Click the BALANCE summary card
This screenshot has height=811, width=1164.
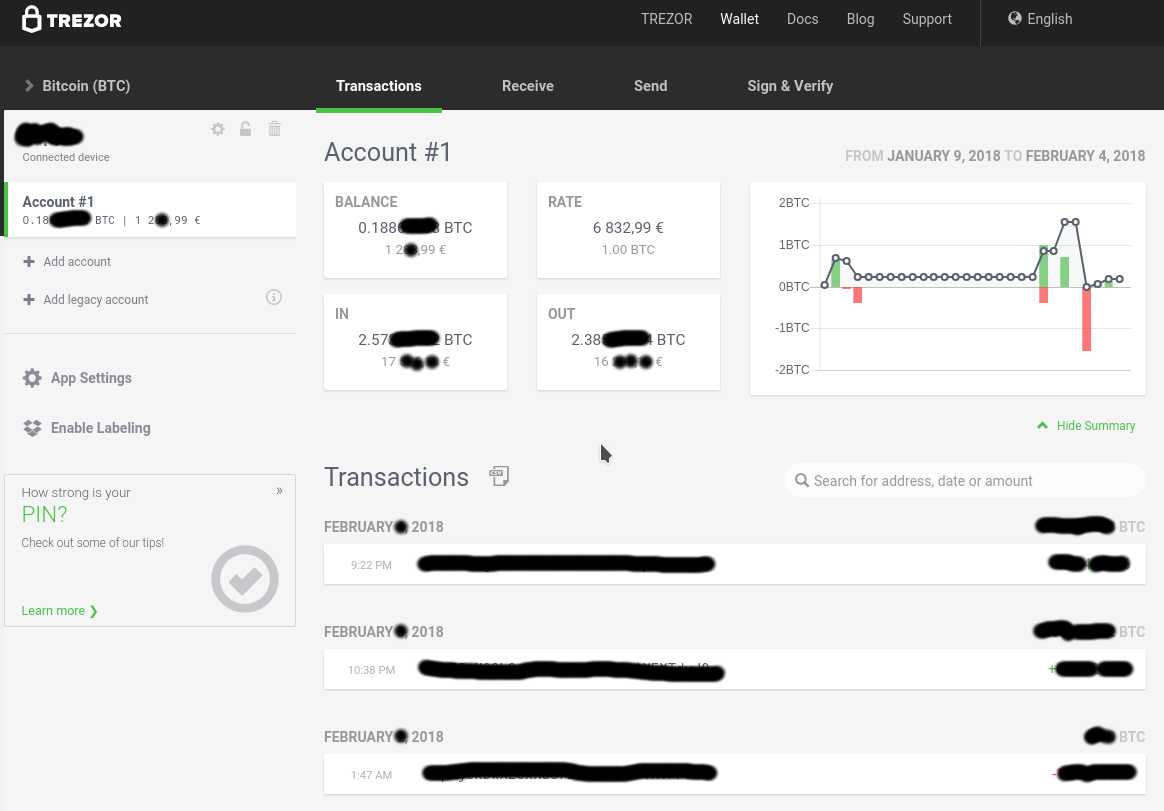click(415, 230)
